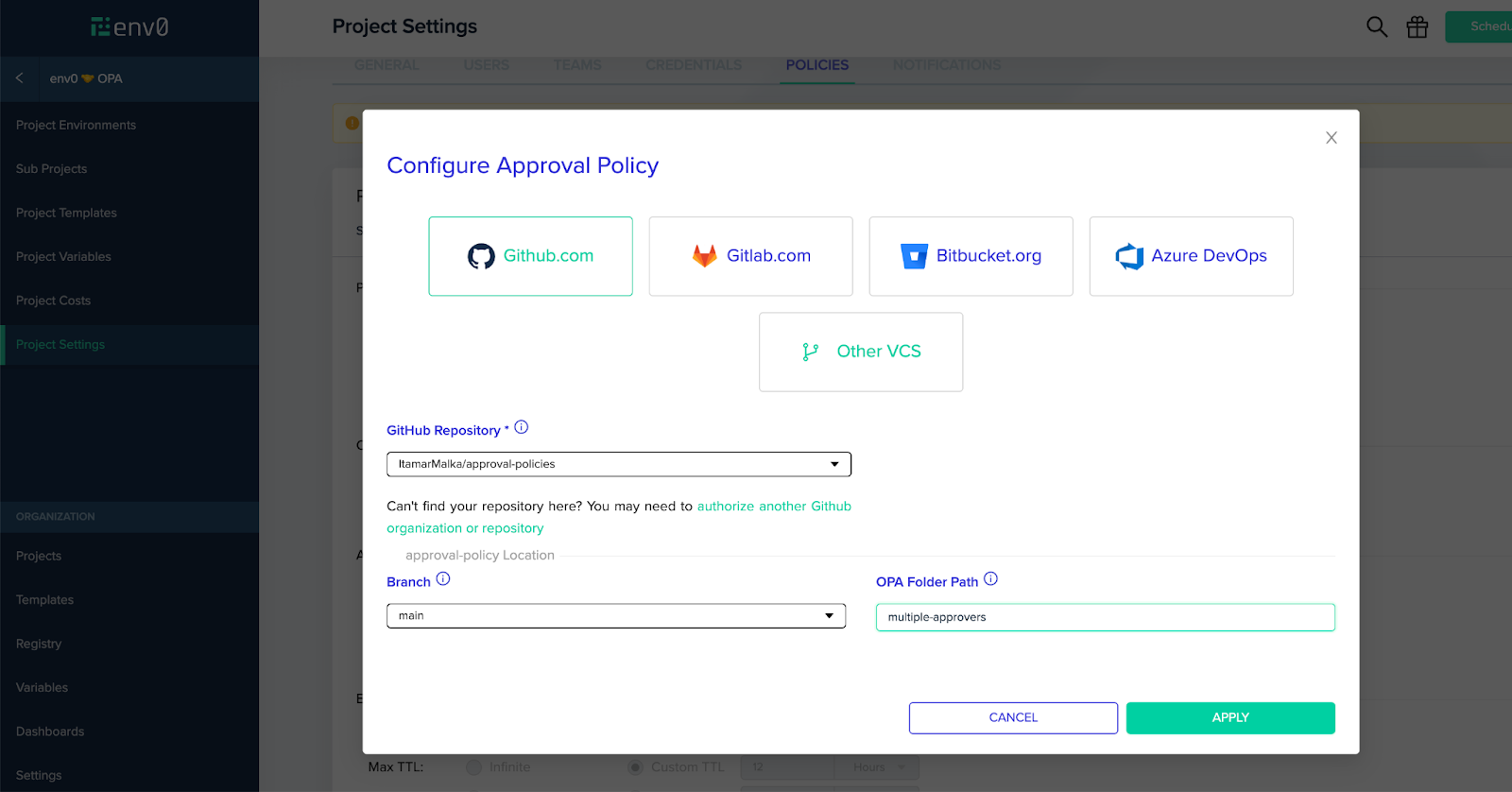Screen dimensions: 1512x792
Task: Open the GitHub Repository dropdown
Action: coord(619,464)
